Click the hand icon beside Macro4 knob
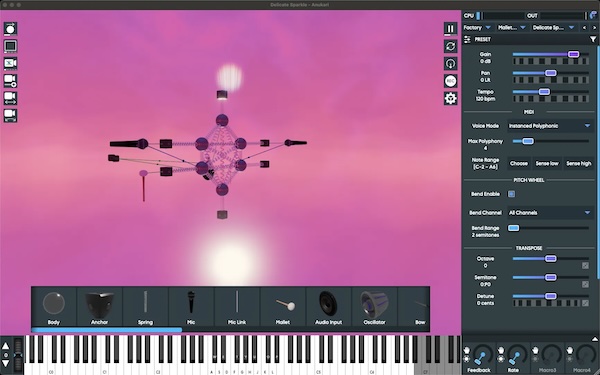This screenshot has width=600, height=375. [570, 350]
